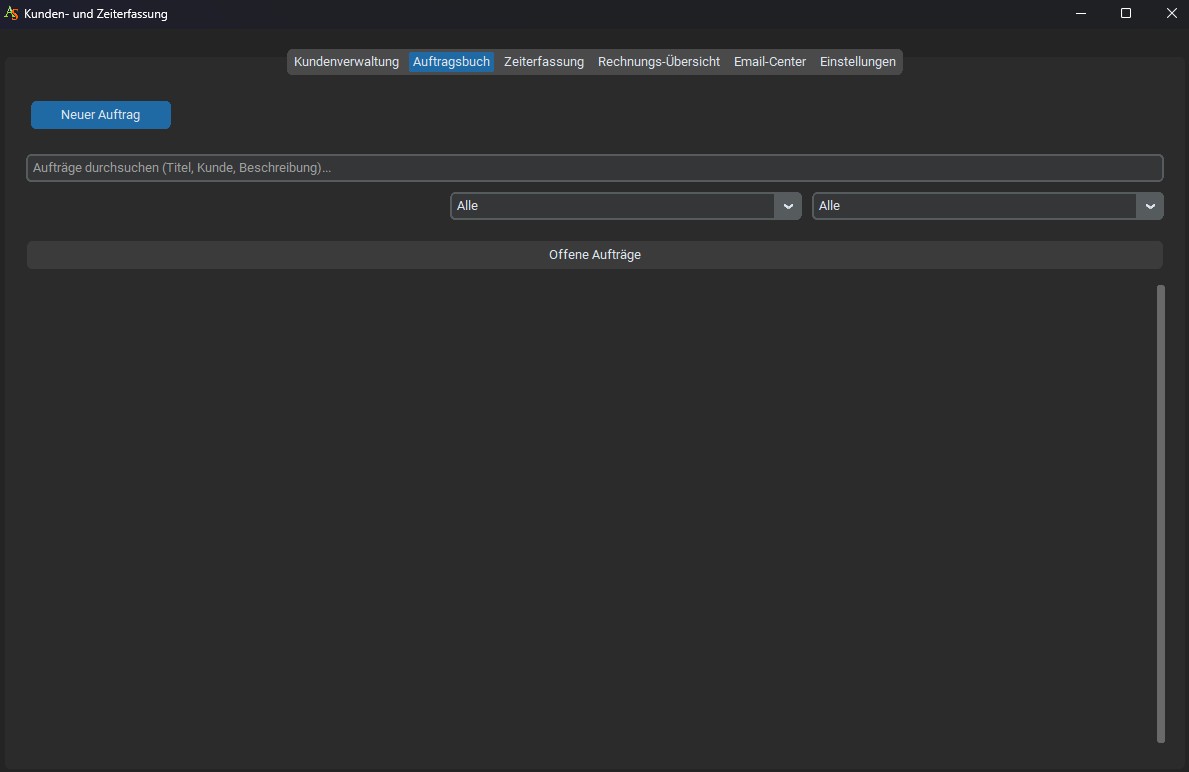This screenshot has width=1189, height=772.
Task: Switch to the Zeiterfassung tab
Action: 544,61
